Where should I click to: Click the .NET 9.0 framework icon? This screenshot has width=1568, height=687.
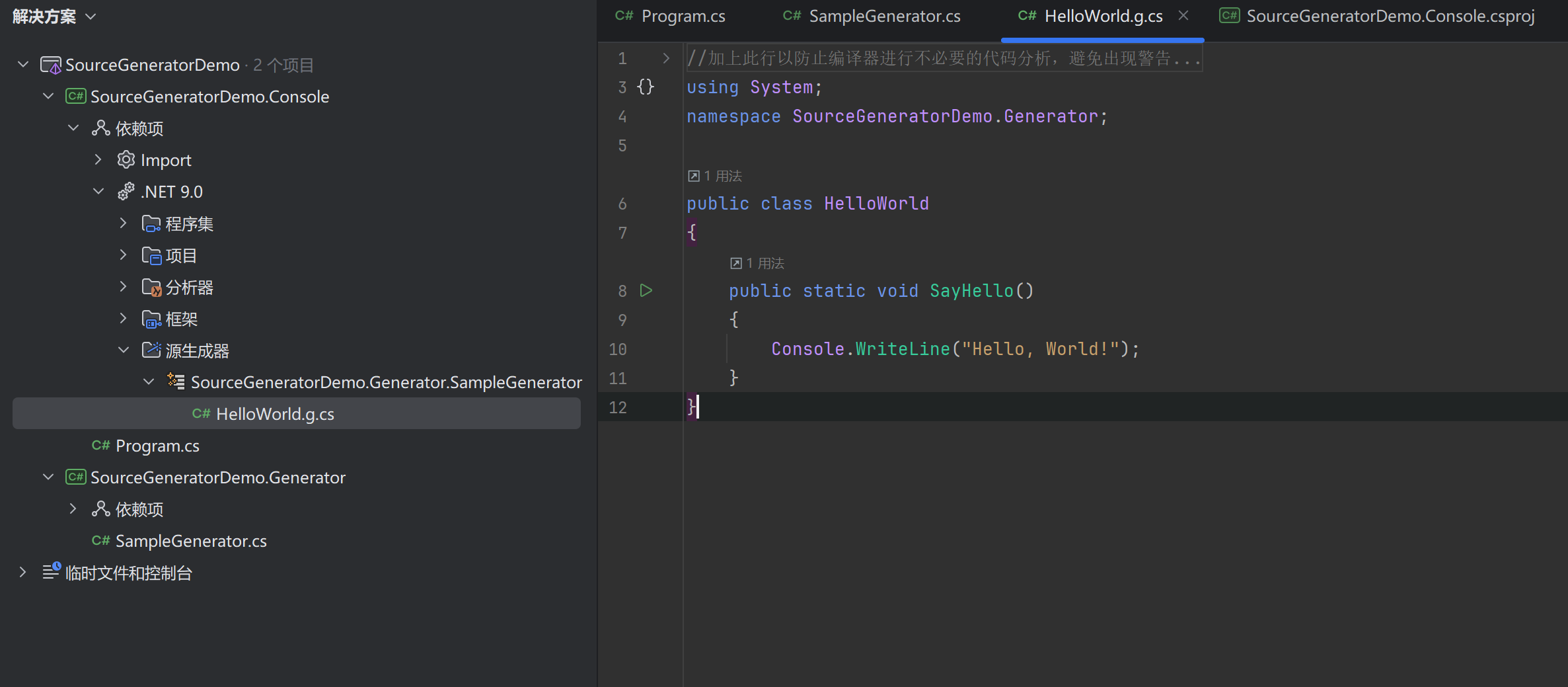click(x=126, y=192)
